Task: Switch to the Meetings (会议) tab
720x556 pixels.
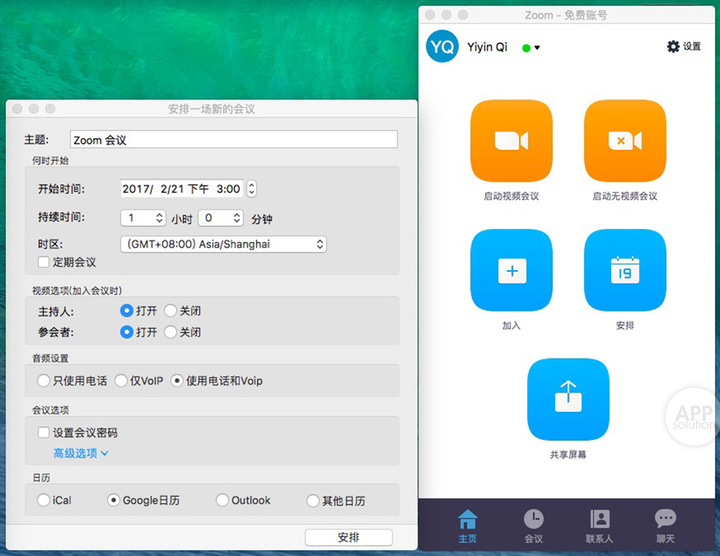Action: click(534, 526)
